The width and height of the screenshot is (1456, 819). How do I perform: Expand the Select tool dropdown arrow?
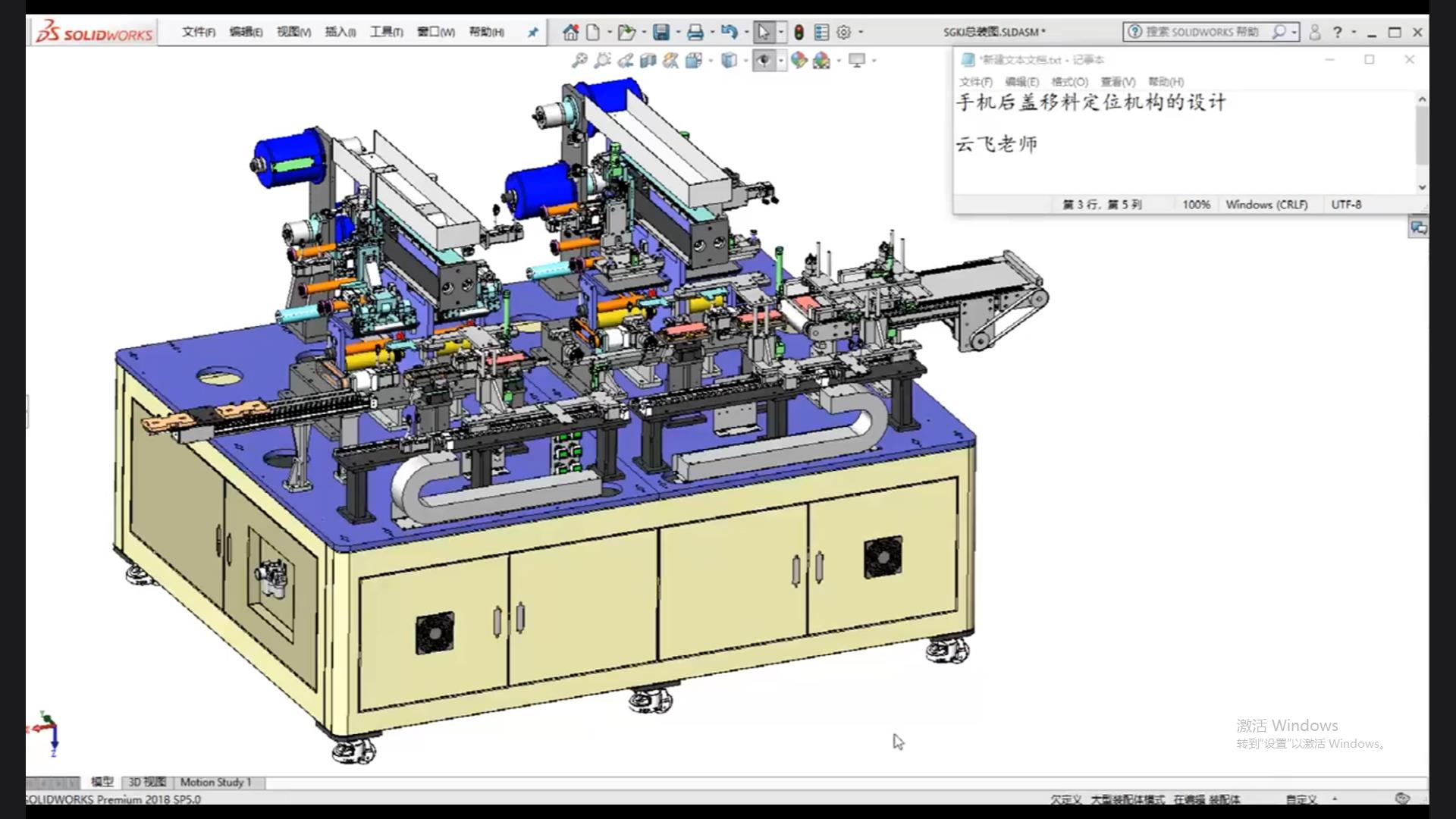coord(781,32)
